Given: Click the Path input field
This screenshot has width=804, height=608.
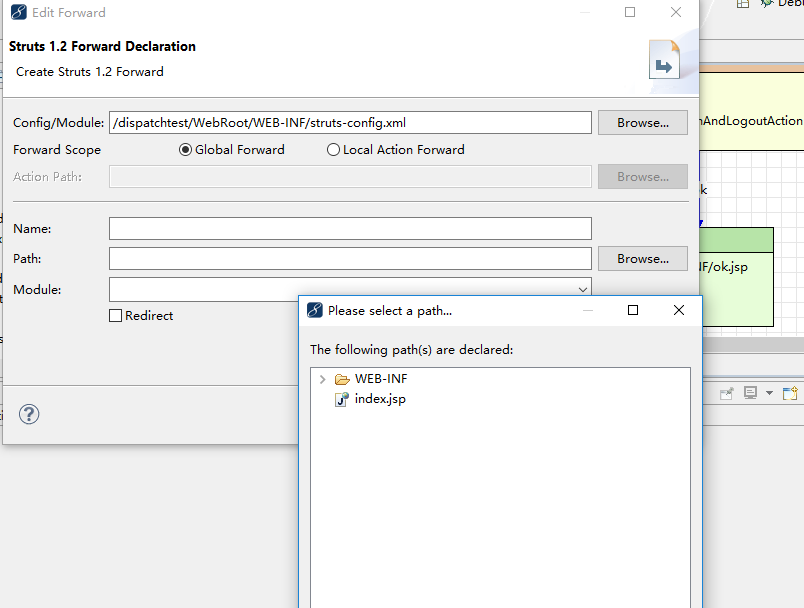Looking at the screenshot, I should [350, 258].
